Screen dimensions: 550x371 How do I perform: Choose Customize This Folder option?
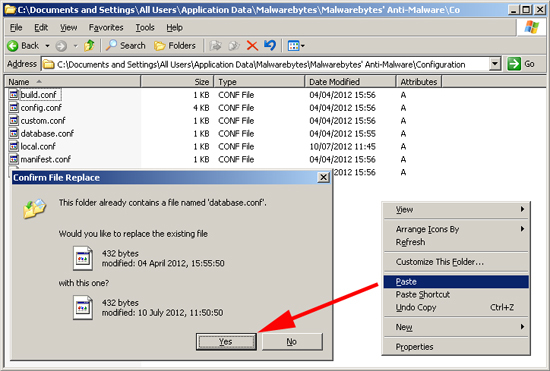click(x=456, y=262)
